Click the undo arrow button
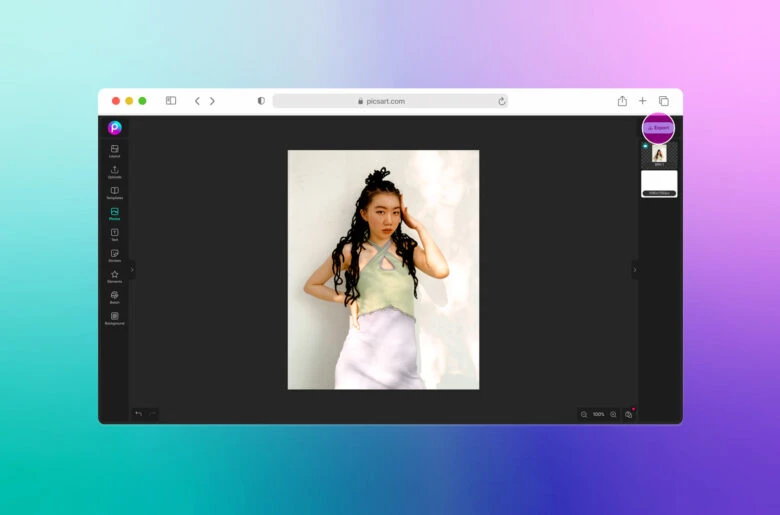Viewport: 780px width, 515px height. [x=139, y=413]
